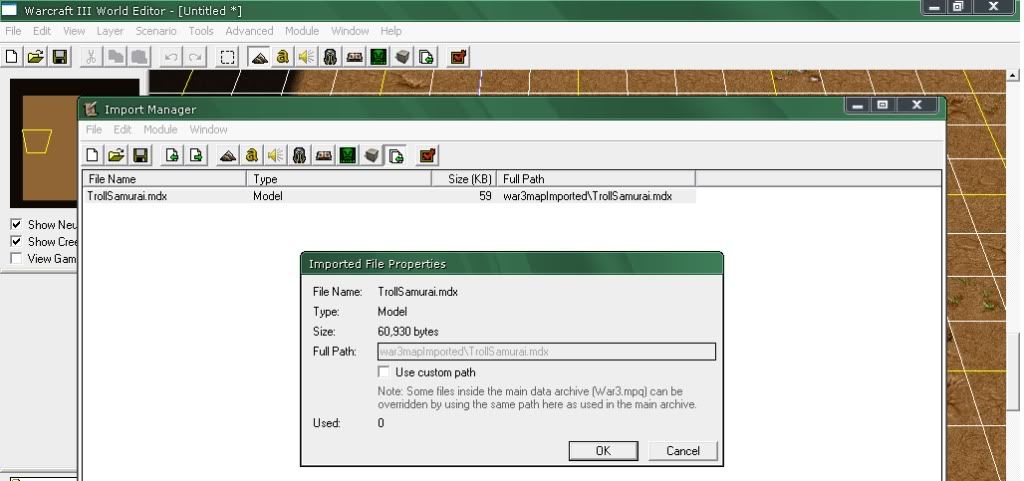
Task: Click the Full Path input field
Action: coord(547,352)
